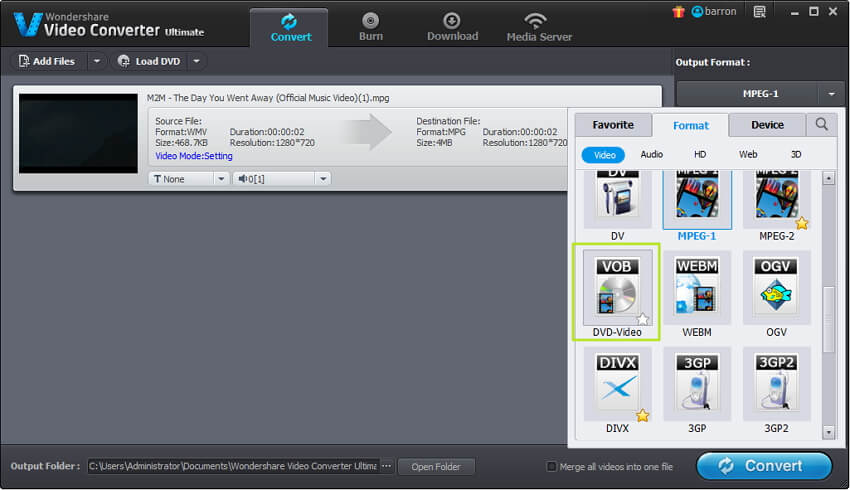Open the barron user account
This screenshot has height=490, width=850.
pos(714,11)
